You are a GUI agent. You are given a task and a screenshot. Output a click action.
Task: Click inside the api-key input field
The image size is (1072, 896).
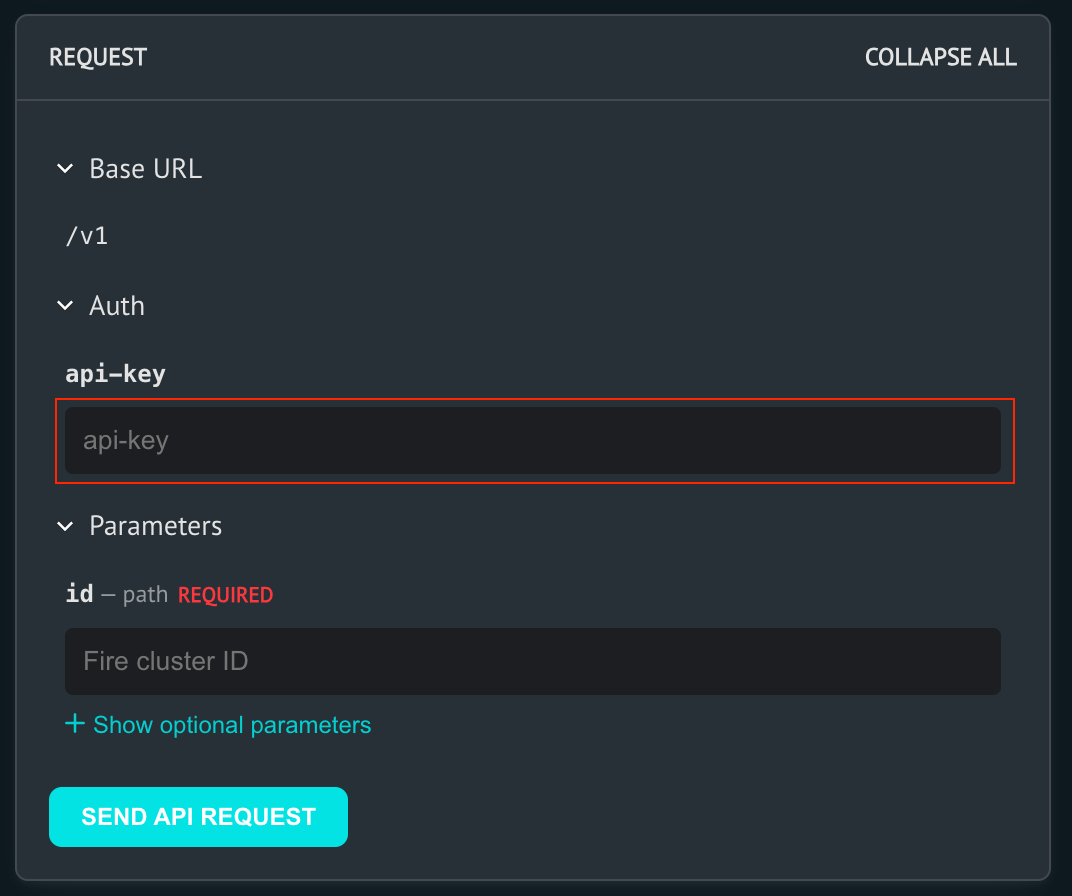533,440
